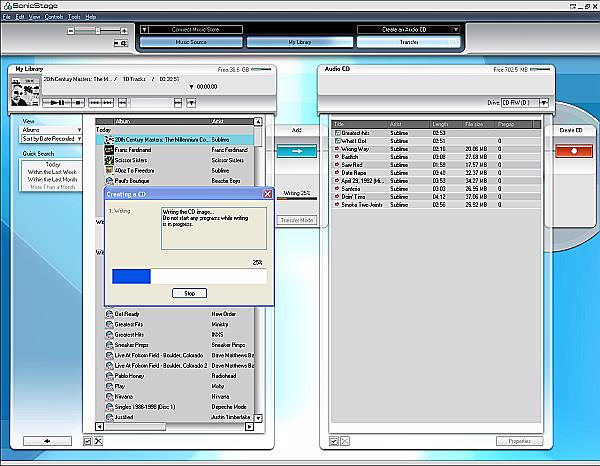The image size is (600, 466).
Task: Switch to the Music Source tab
Action: coord(188,43)
